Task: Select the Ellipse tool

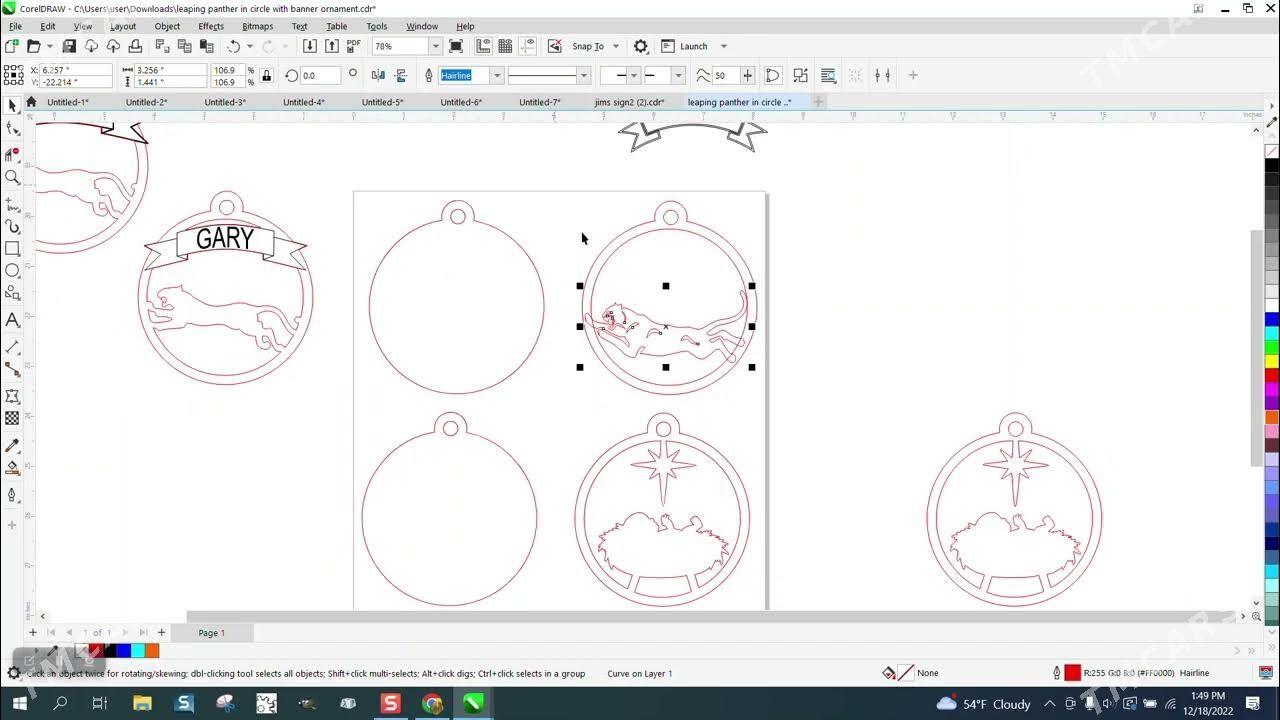Action: (x=12, y=271)
